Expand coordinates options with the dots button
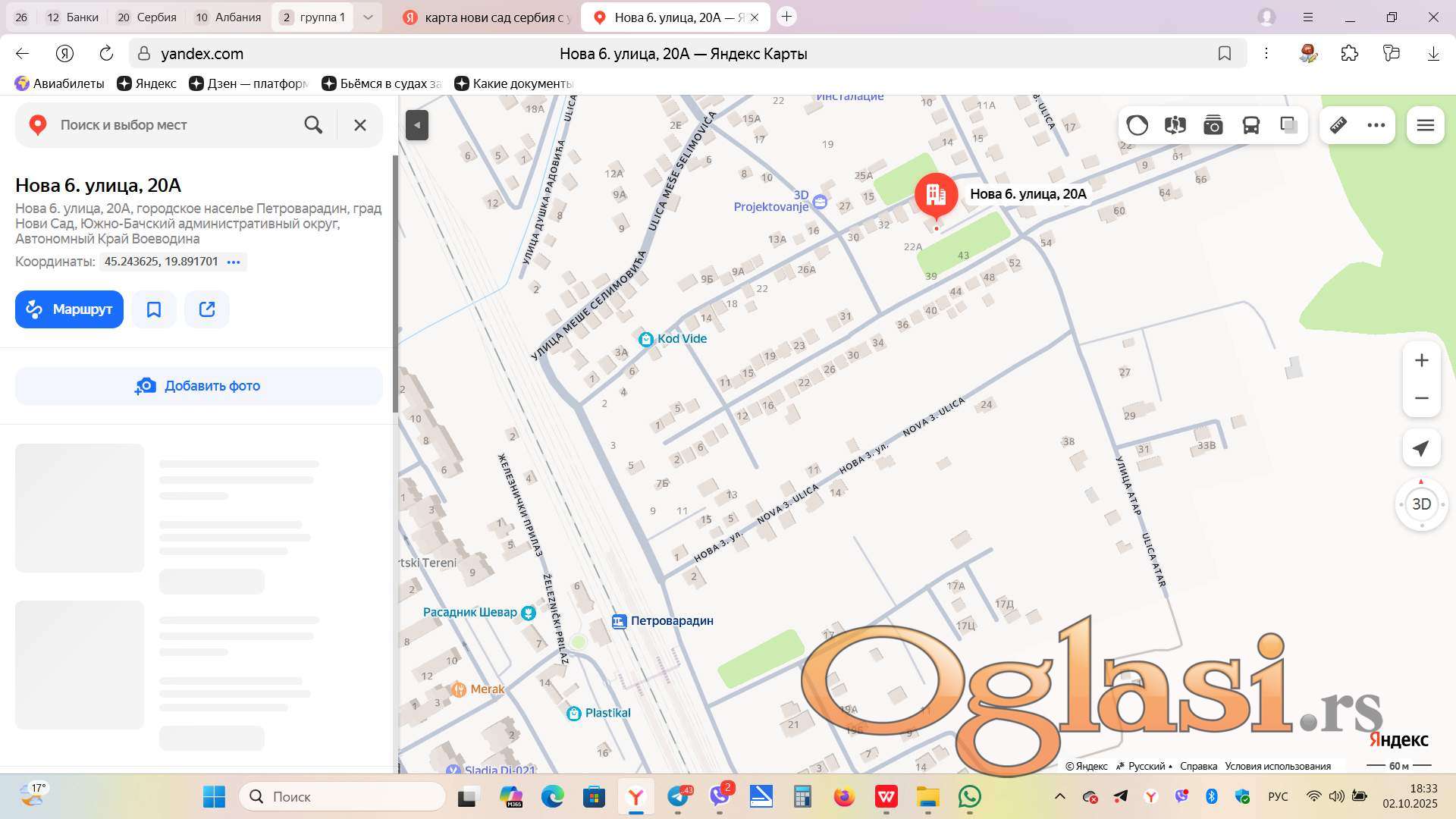 point(234,262)
